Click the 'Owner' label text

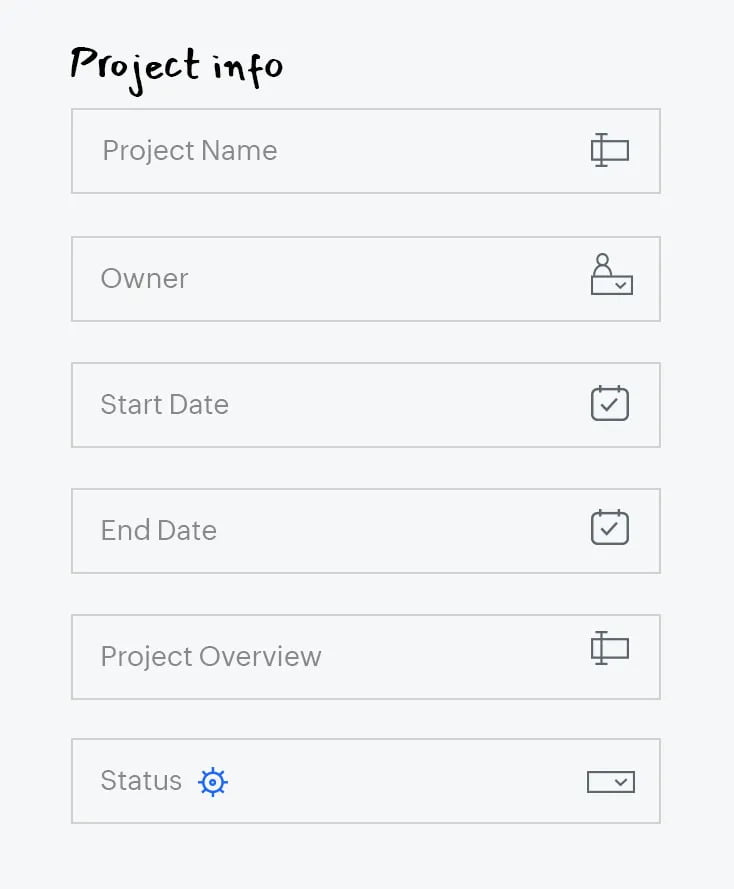[144, 279]
